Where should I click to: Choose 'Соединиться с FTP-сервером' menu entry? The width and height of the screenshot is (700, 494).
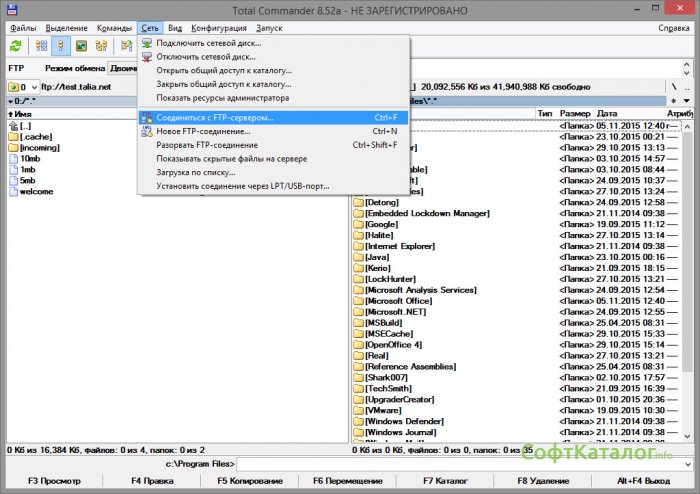[214, 117]
